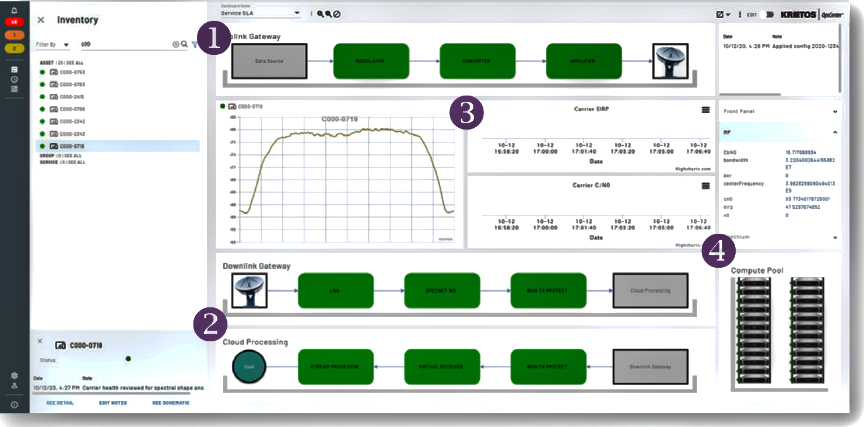Click the EDIT NOTES link
This screenshot has height=427, width=864.
(113, 403)
